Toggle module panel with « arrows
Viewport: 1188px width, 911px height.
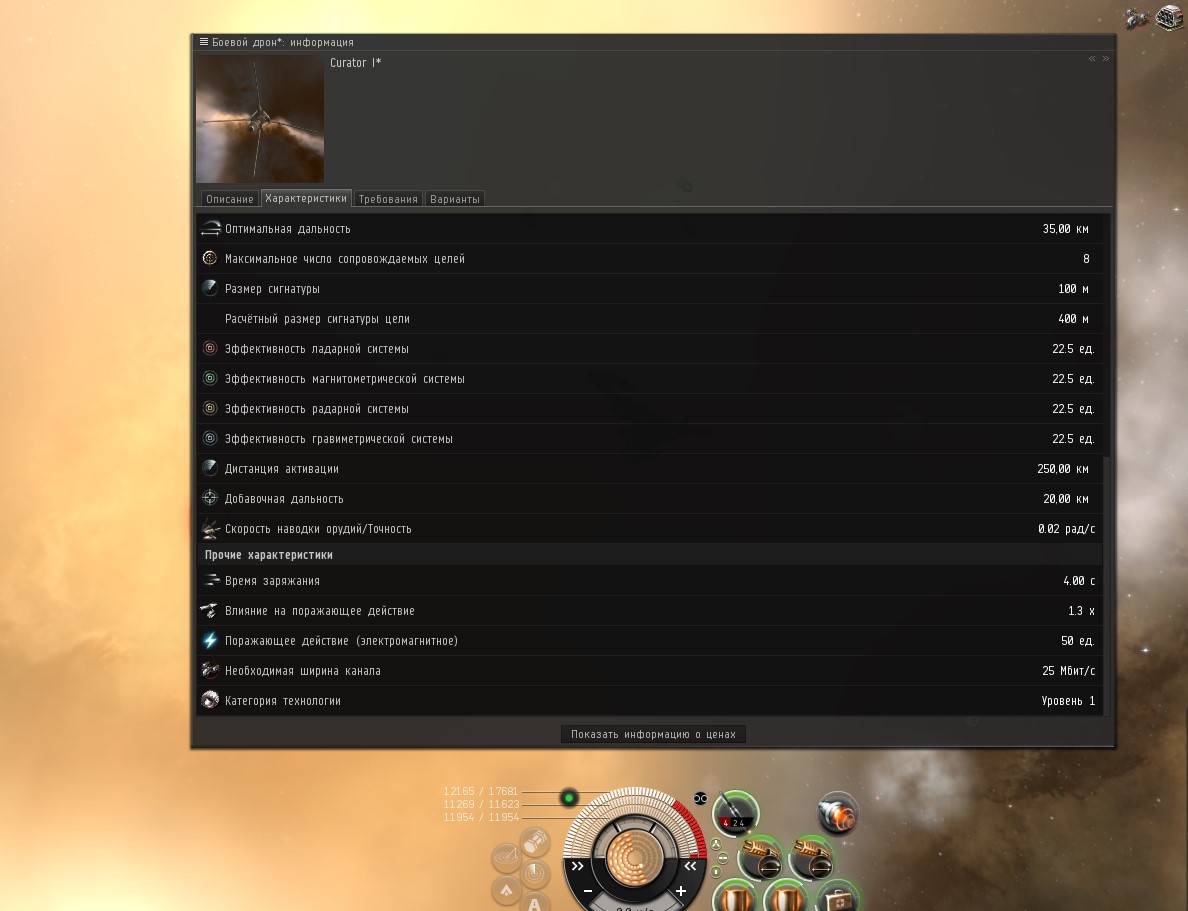690,866
